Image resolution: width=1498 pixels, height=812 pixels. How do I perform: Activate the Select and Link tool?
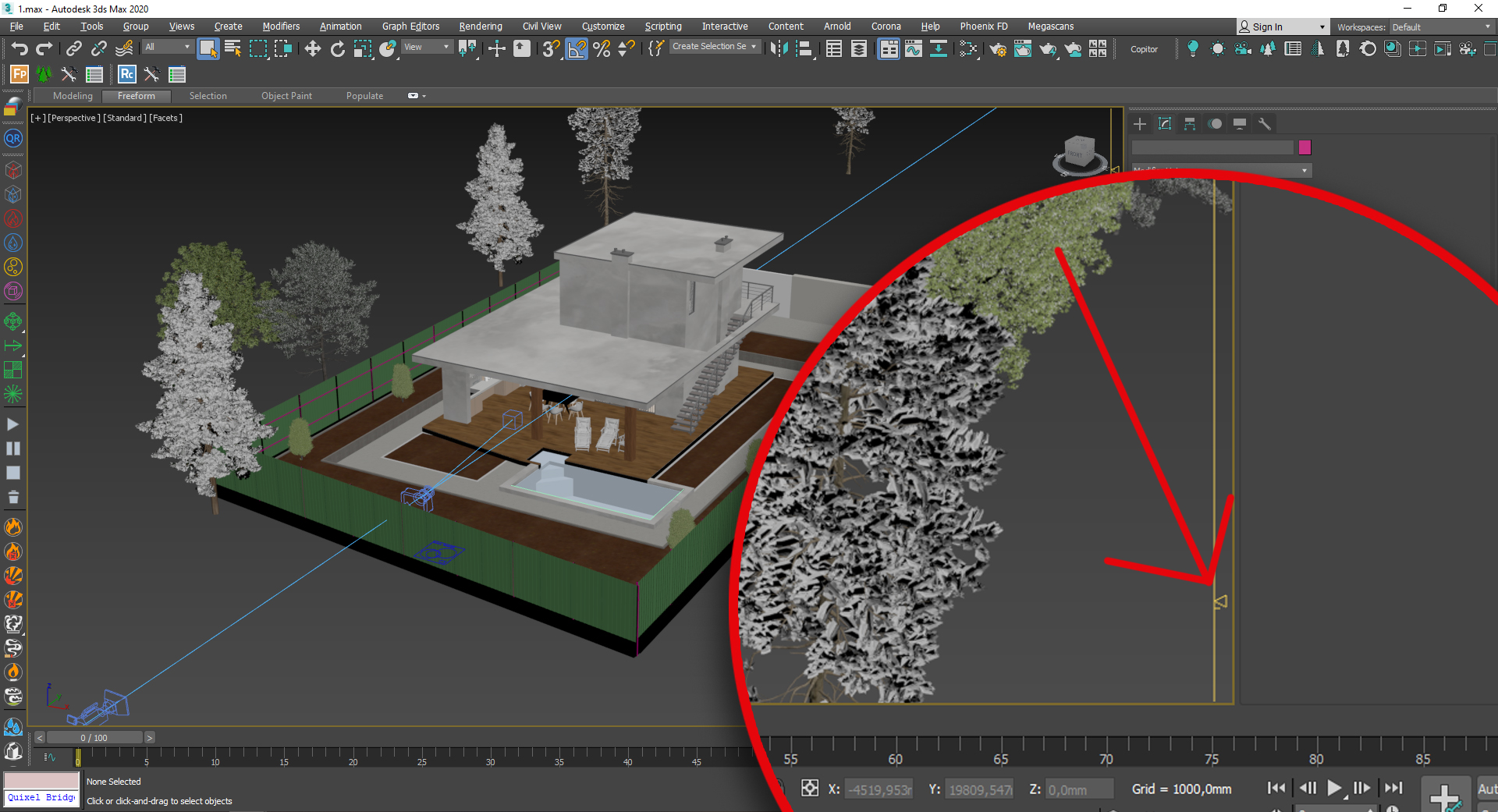click(73, 49)
